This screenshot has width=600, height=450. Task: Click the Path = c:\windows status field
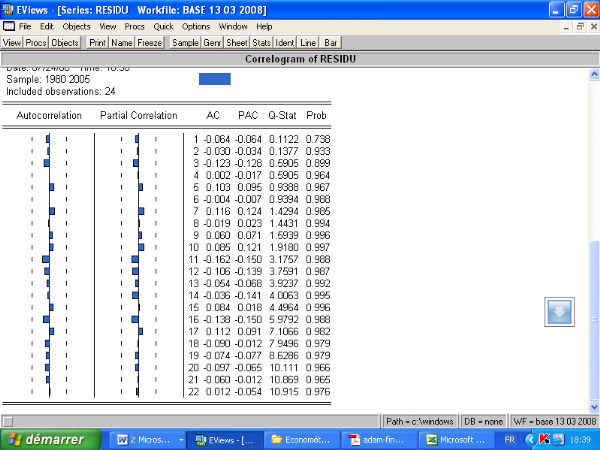tap(420, 421)
